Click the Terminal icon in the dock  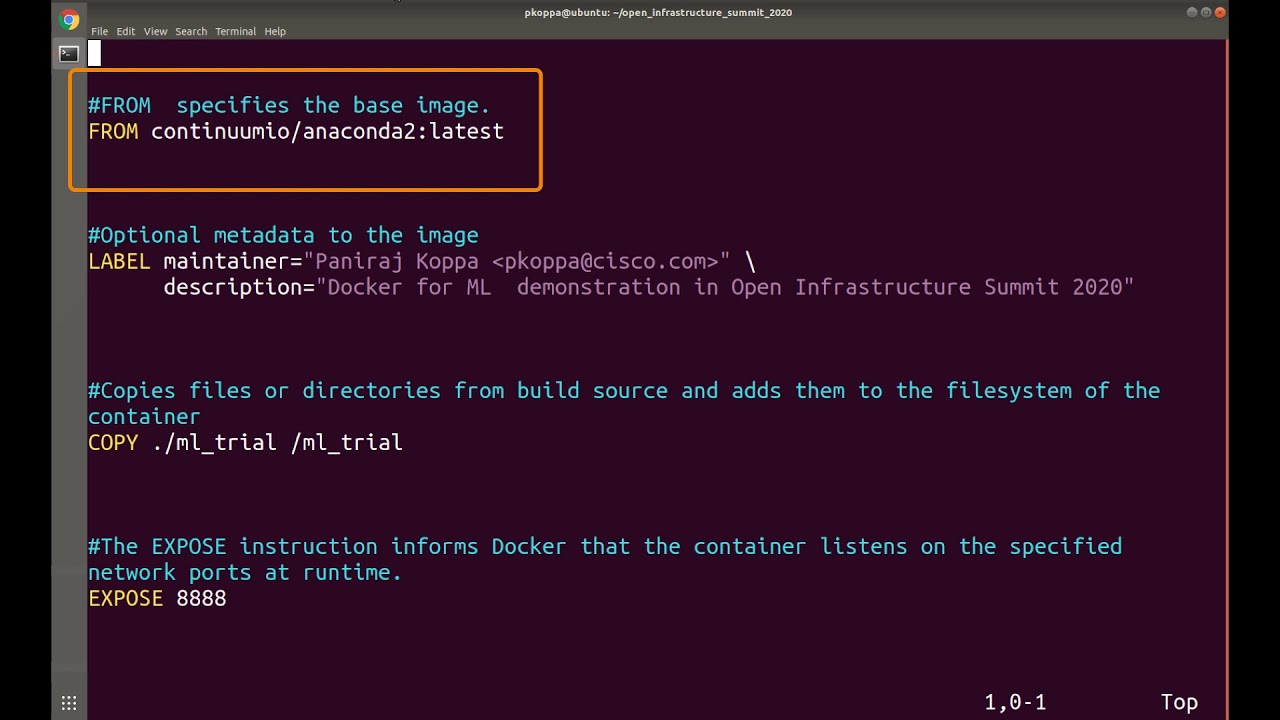pos(69,54)
